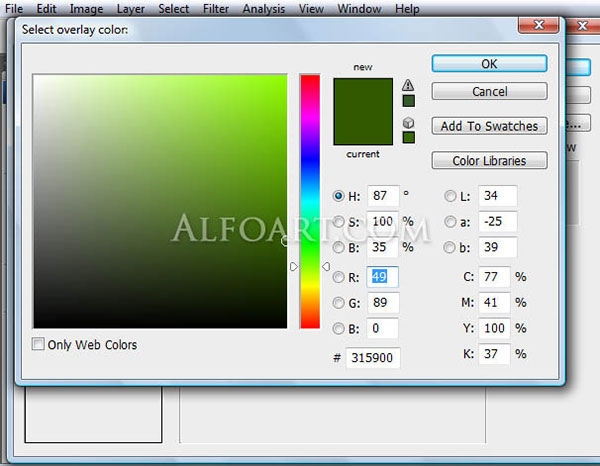
Task: Open the Layer menu
Action: tap(130, 8)
